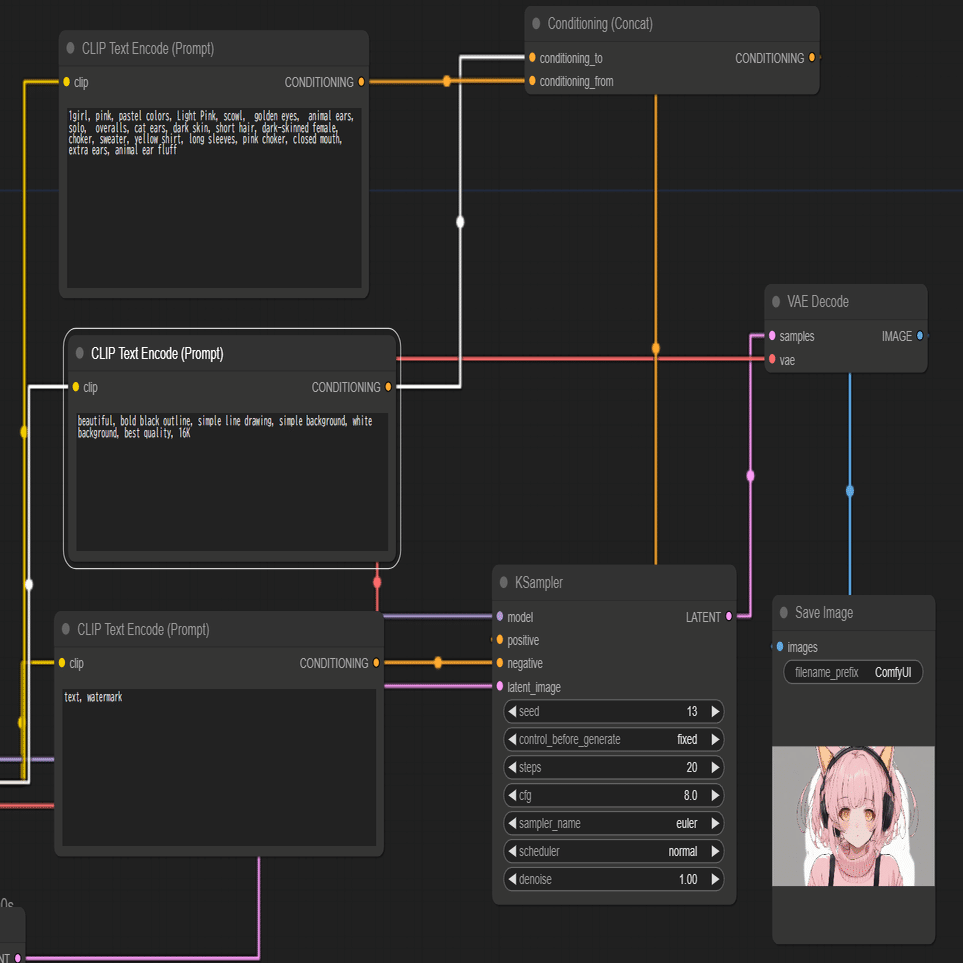The image size is (963, 963).
Task: Select next control_before_generate option arrow
Action: click(715, 739)
